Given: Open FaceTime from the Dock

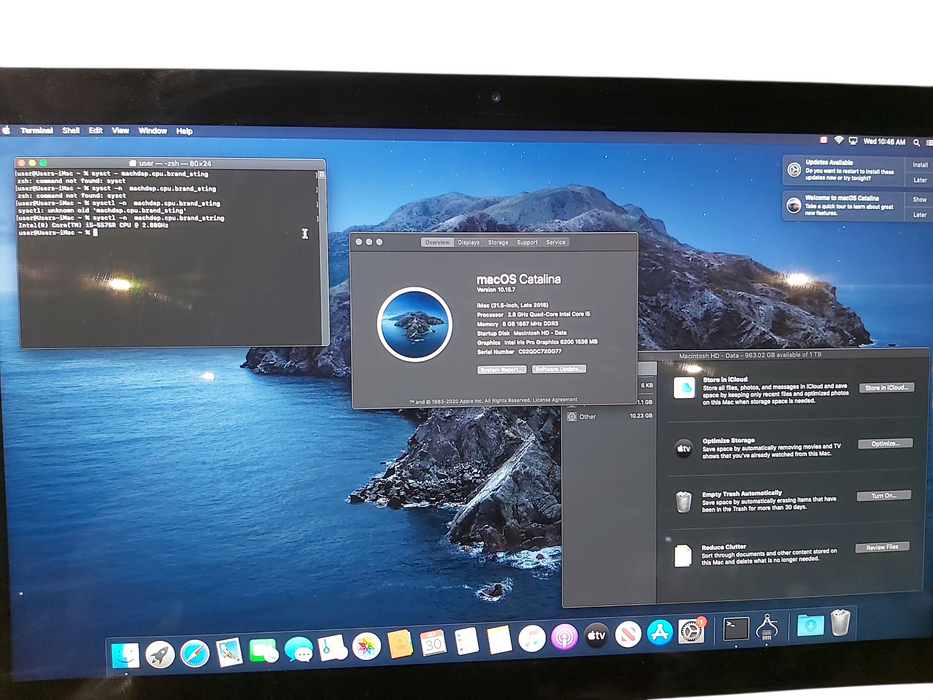Looking at the screenshot, I should 263,650.
